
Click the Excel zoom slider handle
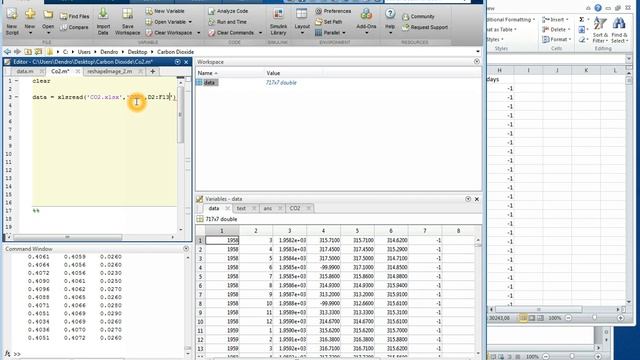(594, 318)
